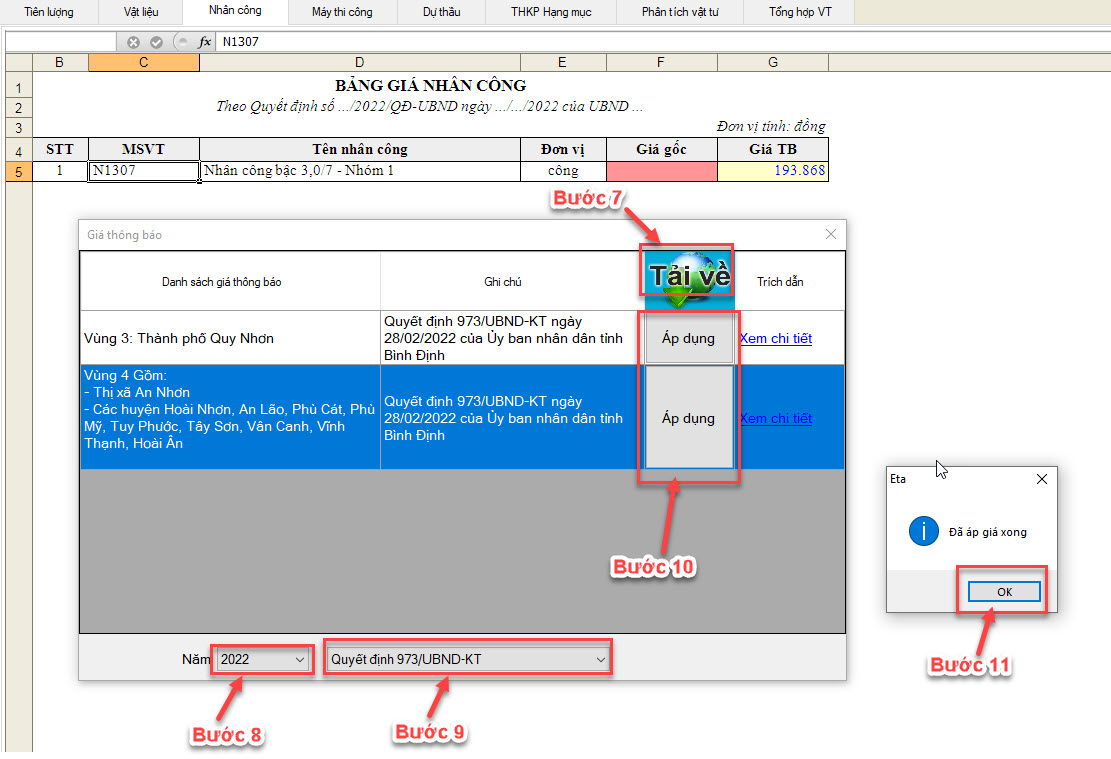1111x759 pixels.
Task: Click OK in the Eta message box
Action: (x=1004, y=592)
